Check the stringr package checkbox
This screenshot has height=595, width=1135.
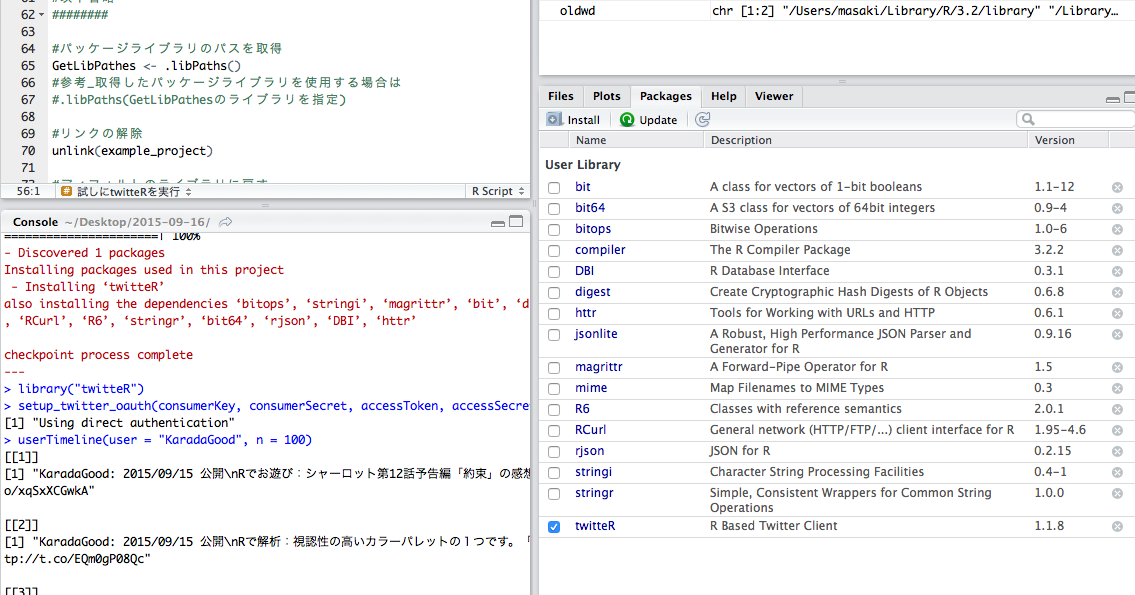(x=554, y=494)
